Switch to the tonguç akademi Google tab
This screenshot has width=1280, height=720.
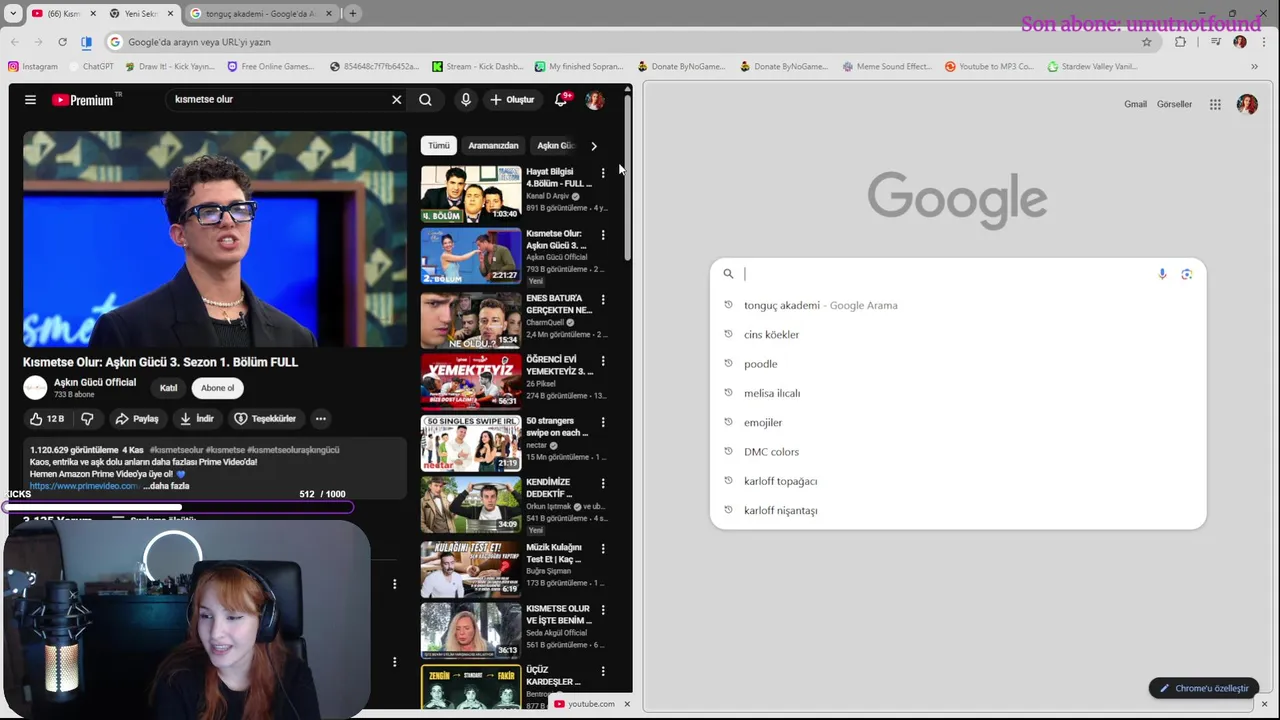point(260,13)
